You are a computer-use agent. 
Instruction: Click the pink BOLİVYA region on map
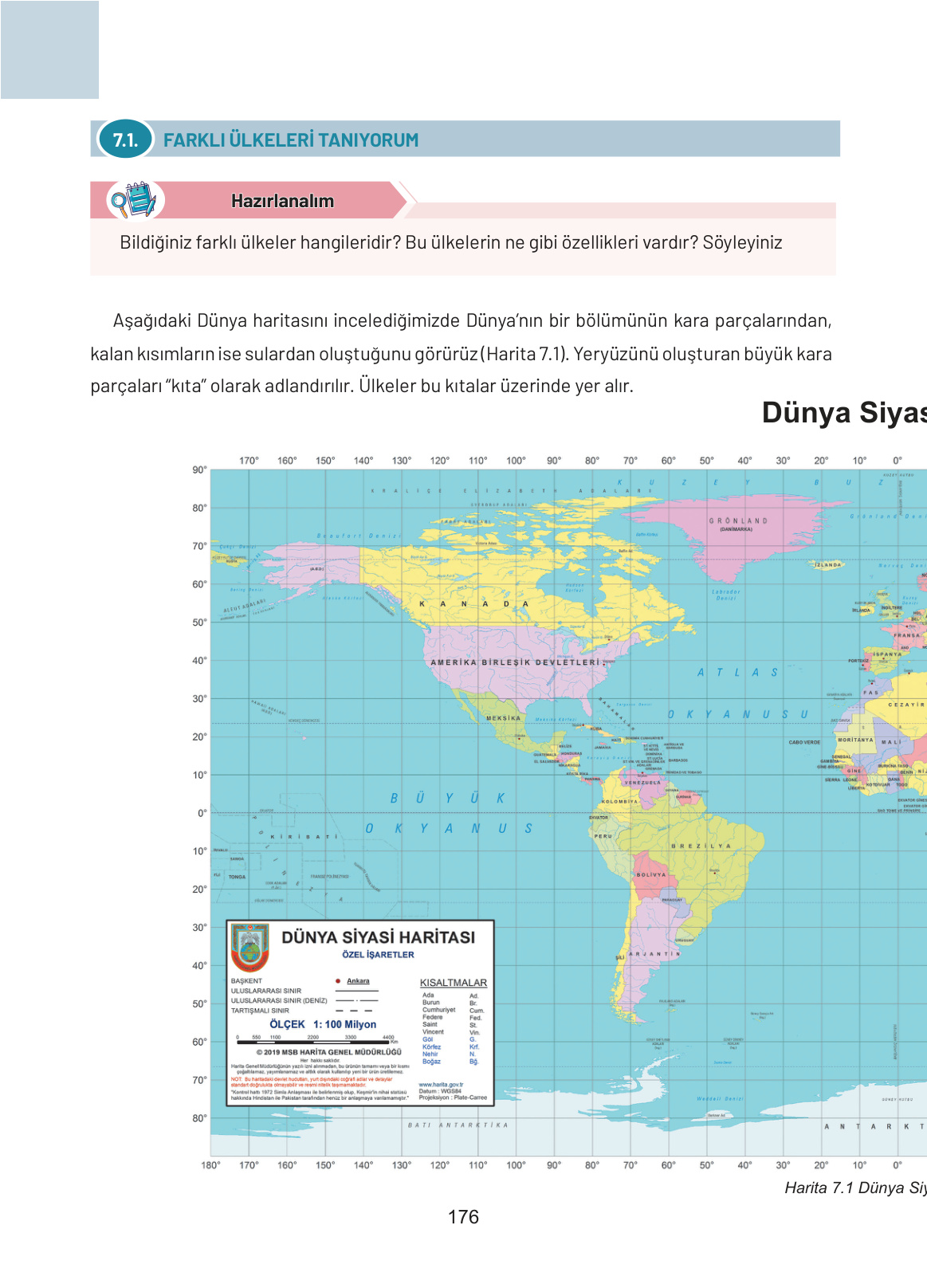pos(650,874)
